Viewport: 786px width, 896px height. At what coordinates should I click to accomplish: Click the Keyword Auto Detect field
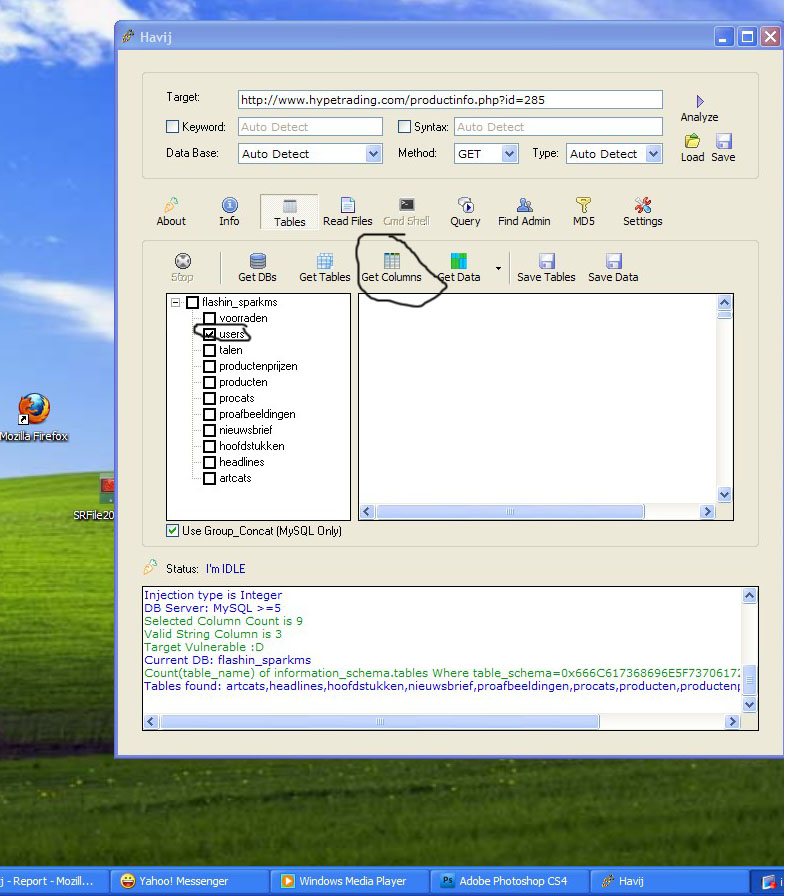[x=310, y=126]
